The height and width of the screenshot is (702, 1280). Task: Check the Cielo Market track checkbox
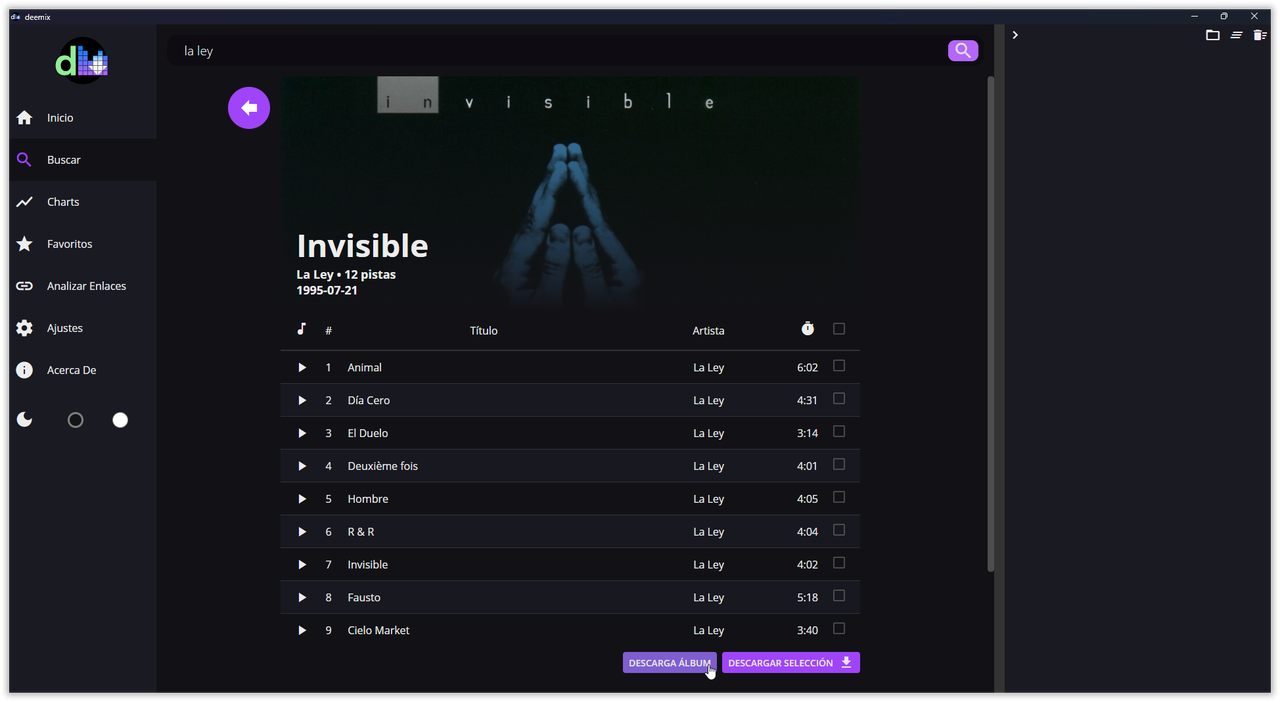[839, 630]
